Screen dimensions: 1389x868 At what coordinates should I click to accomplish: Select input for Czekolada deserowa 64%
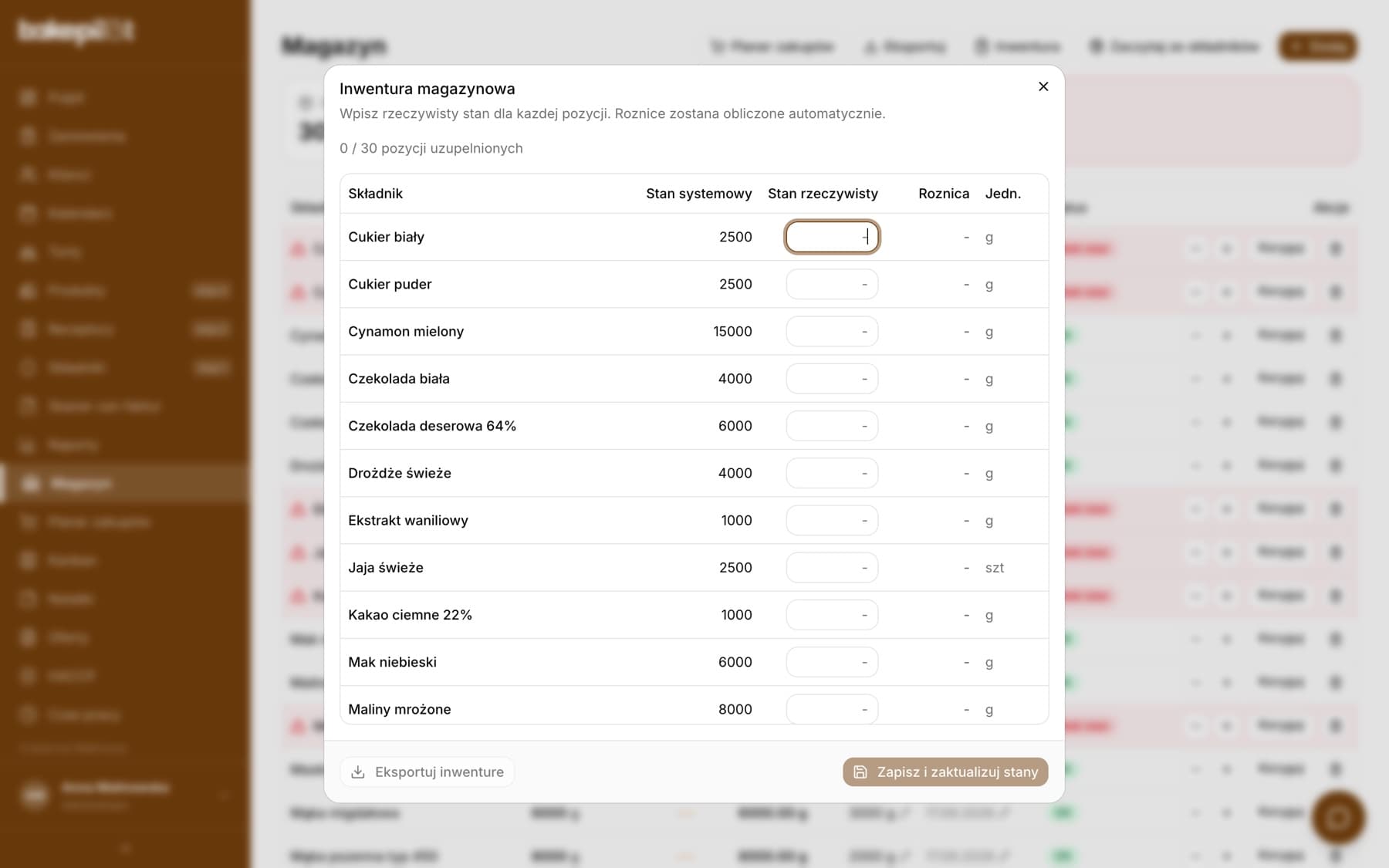coord(832,426)
